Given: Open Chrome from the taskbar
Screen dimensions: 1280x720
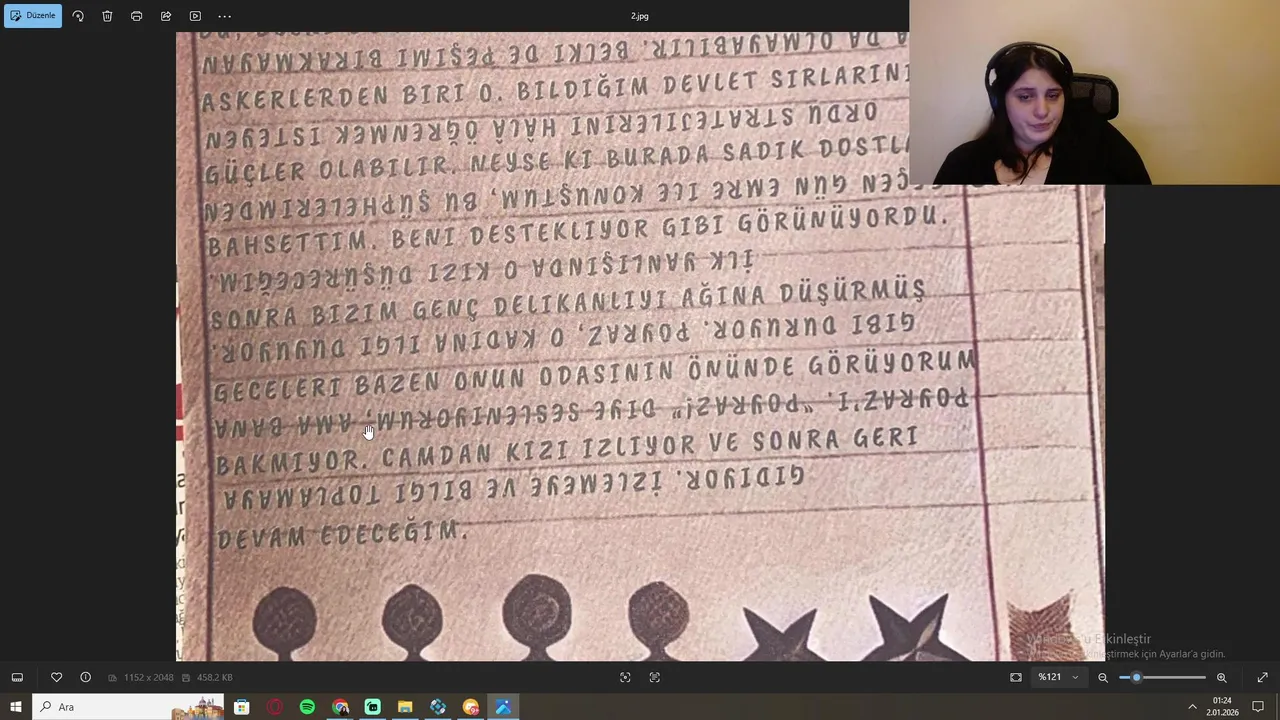Looking at the screenshot, I should click(340, 707).
